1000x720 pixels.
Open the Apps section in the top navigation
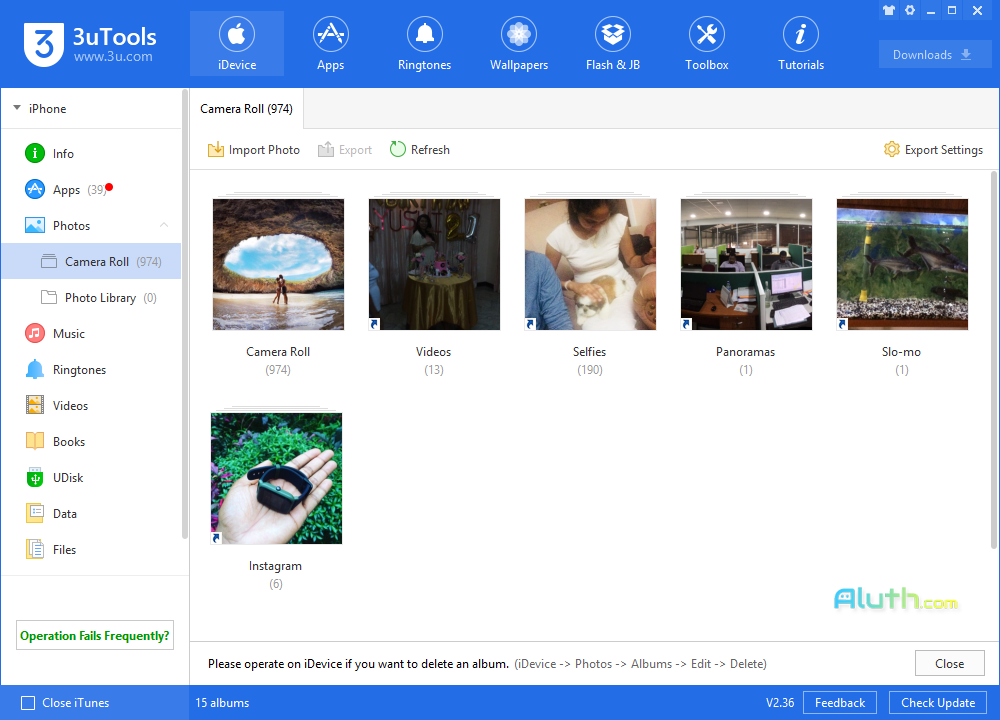click(330, 42)
